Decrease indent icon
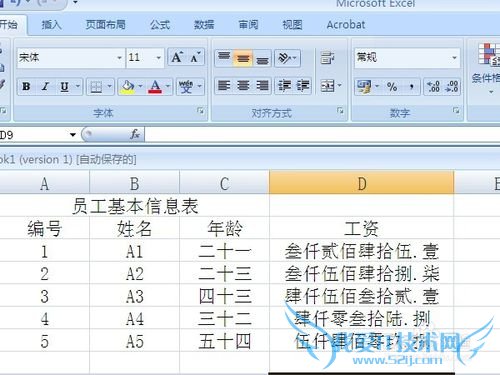The image size is (500, 375). [284, 86]
